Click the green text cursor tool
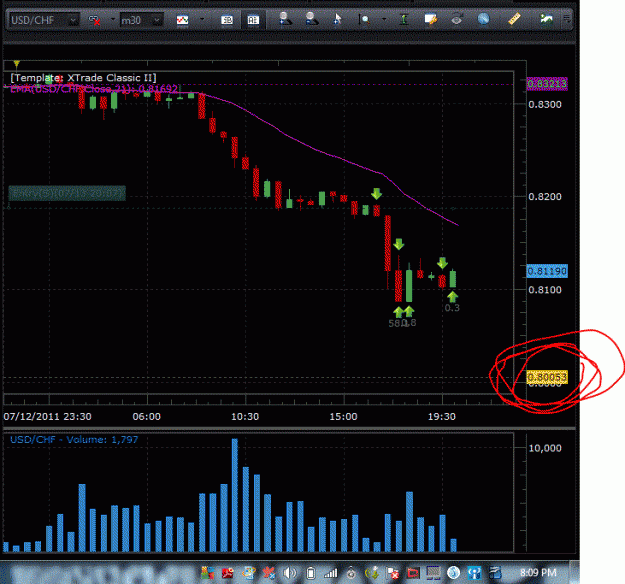Viewport: 625px width, 584px height. click(x=404, y=19)
